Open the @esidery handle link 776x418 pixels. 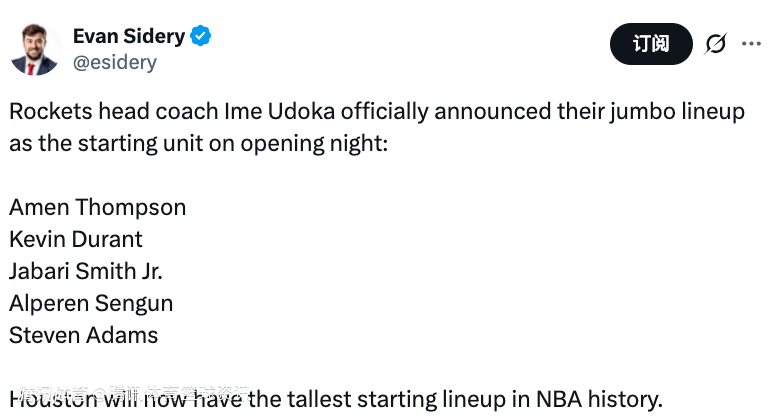point(115,62)
